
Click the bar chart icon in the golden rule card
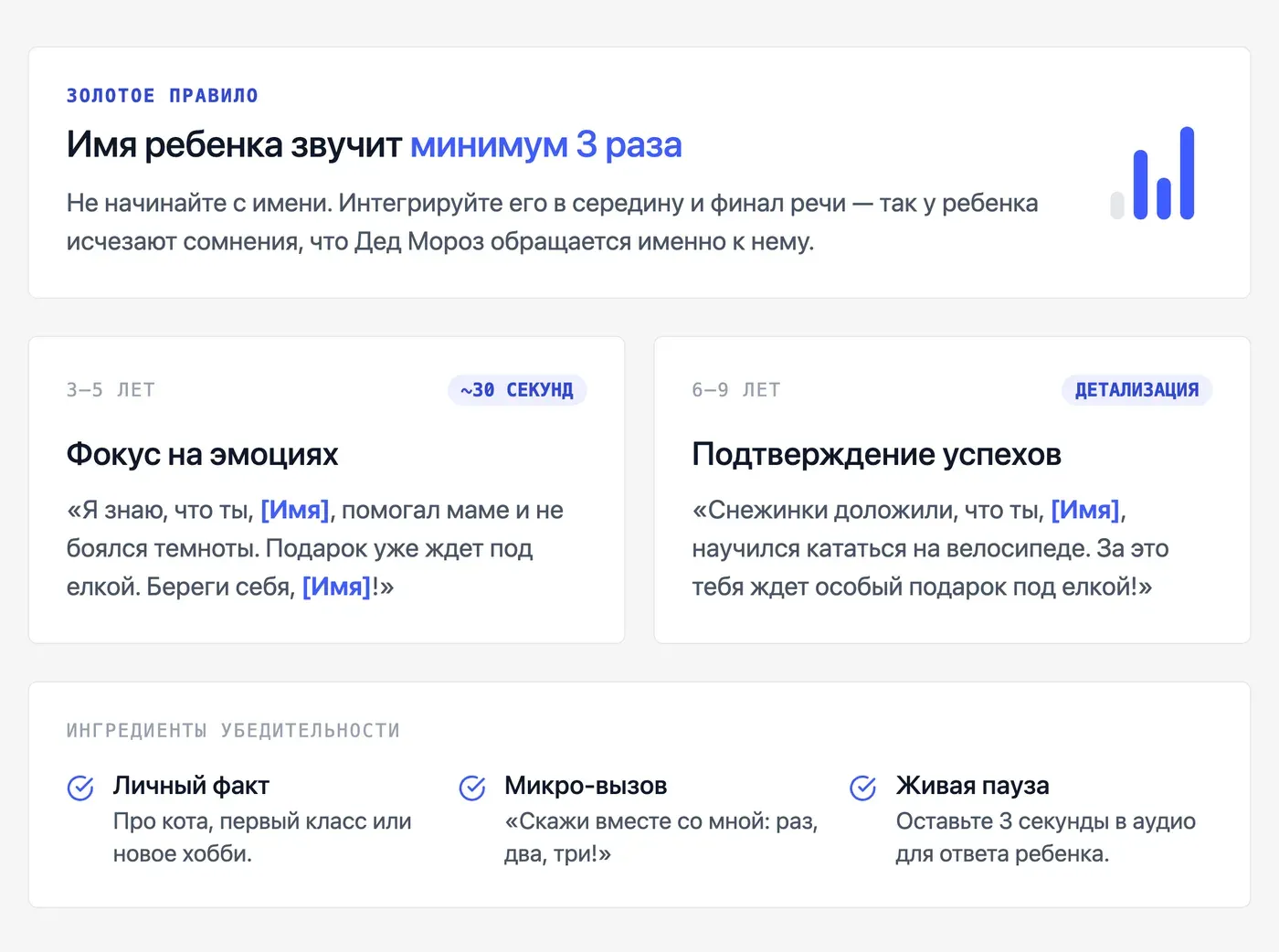pos(1152,173)
